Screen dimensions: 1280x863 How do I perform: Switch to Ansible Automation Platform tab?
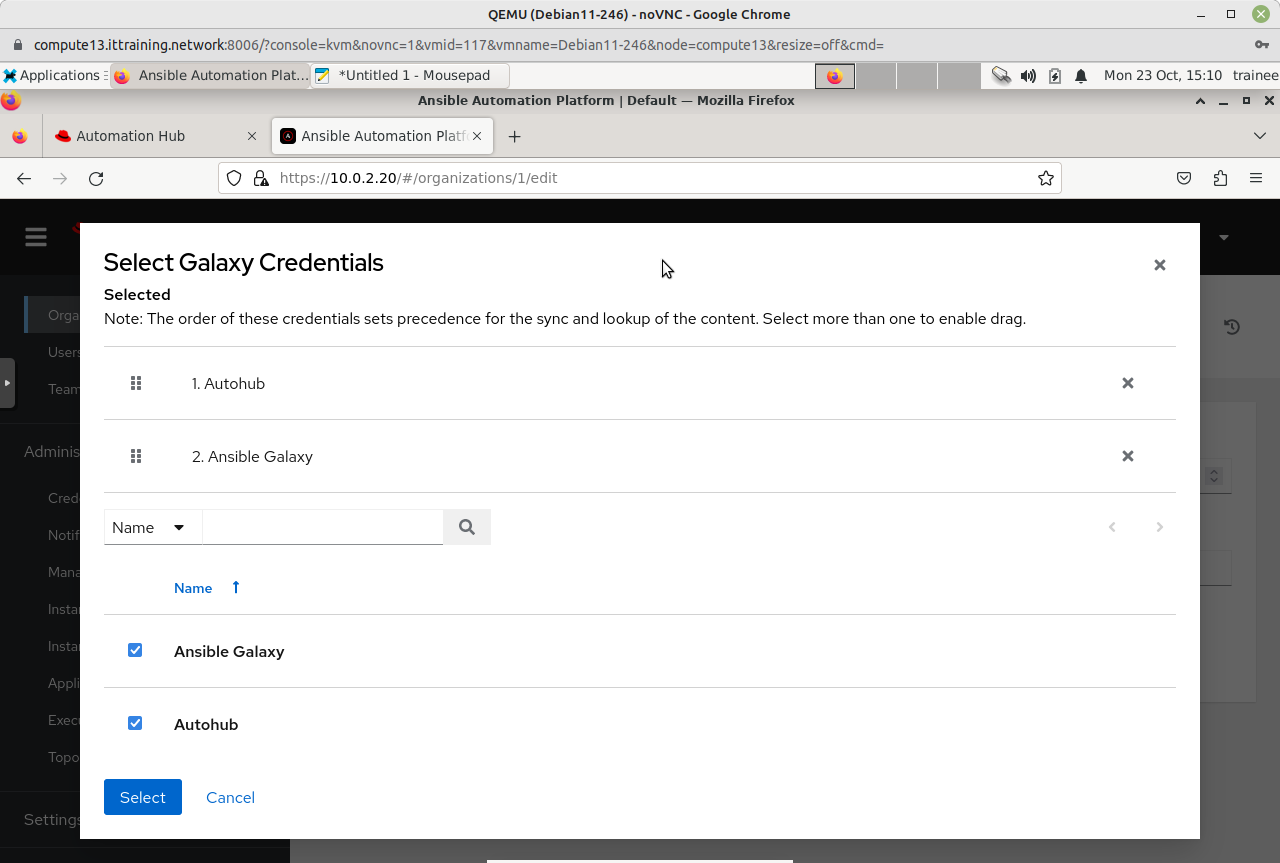(382, 136)
